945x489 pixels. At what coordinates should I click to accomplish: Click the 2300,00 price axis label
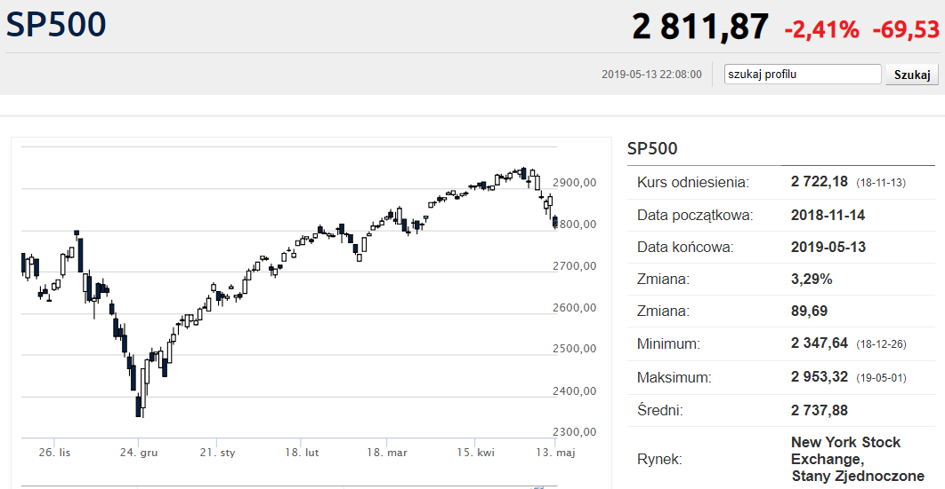point(574,432)
